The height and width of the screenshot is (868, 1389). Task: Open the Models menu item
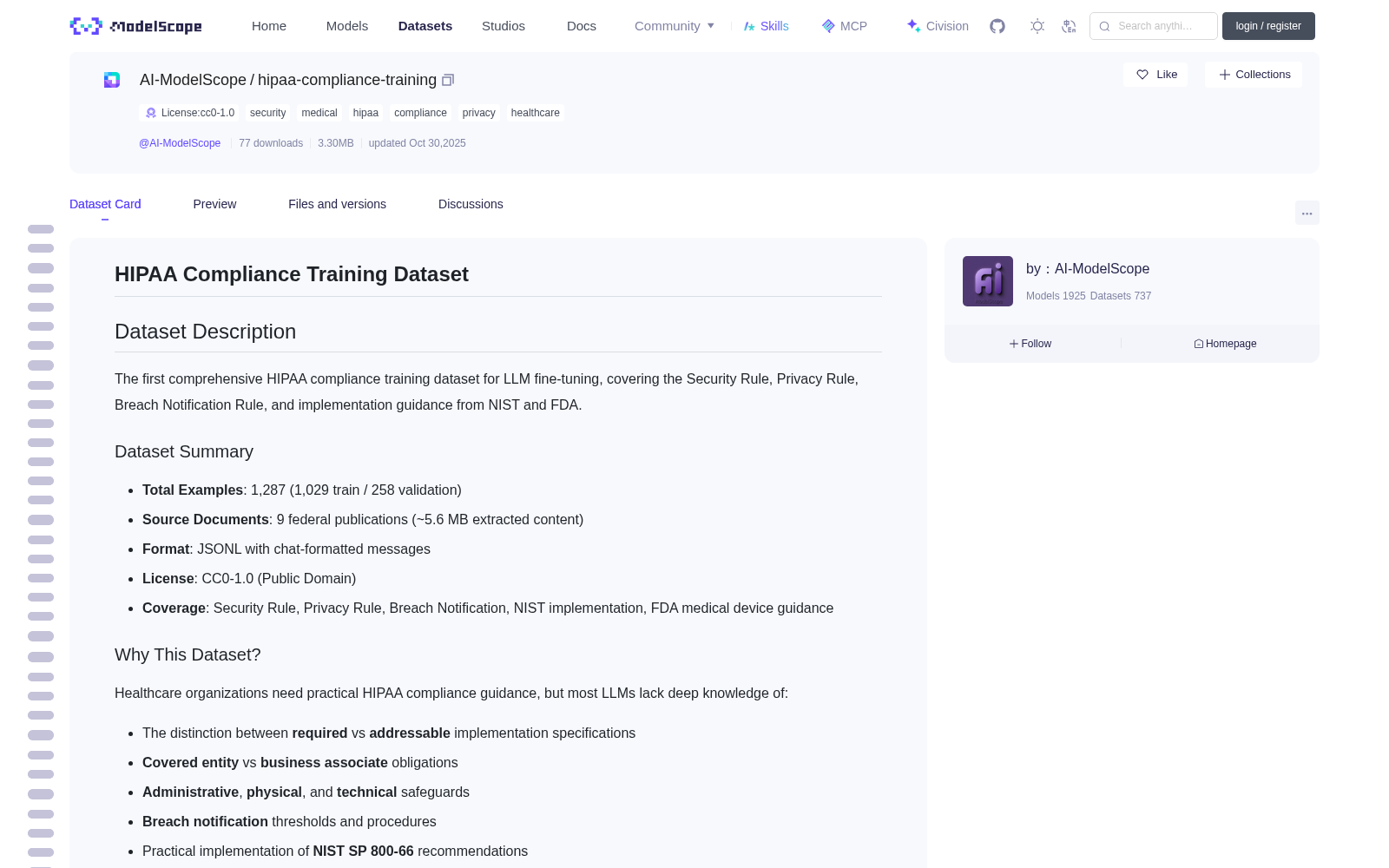coord(347,26)
